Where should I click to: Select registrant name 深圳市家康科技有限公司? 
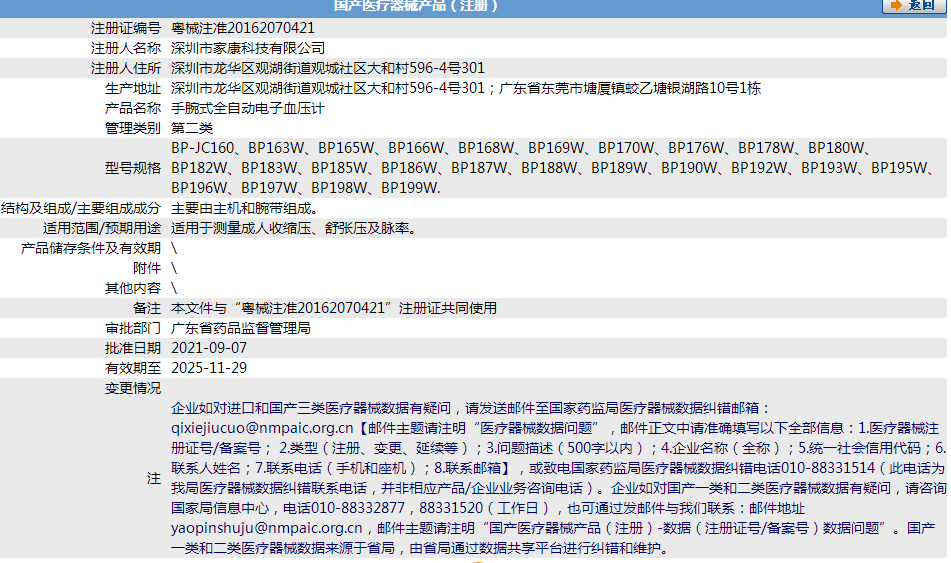pos(248,48)
